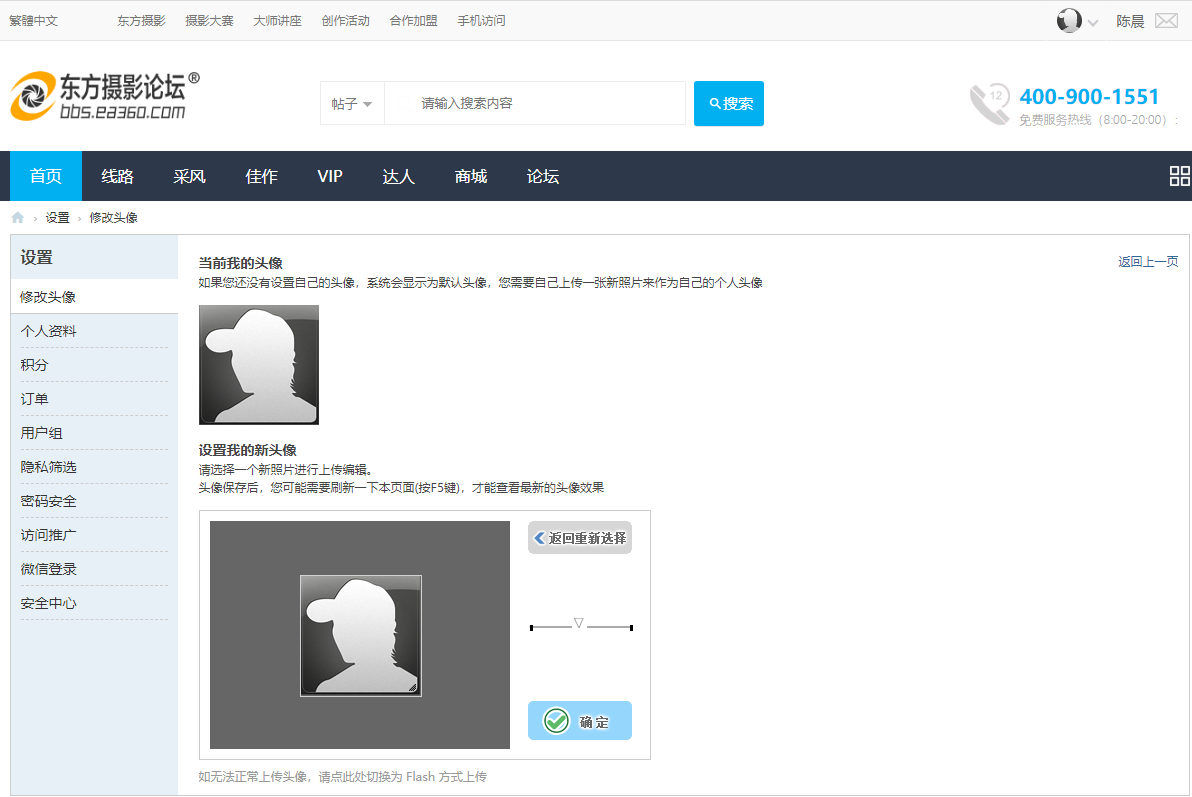Click the current avatar thumbnail image
The width and height of the screenshot is (1192, 797).
pos(259,365)
